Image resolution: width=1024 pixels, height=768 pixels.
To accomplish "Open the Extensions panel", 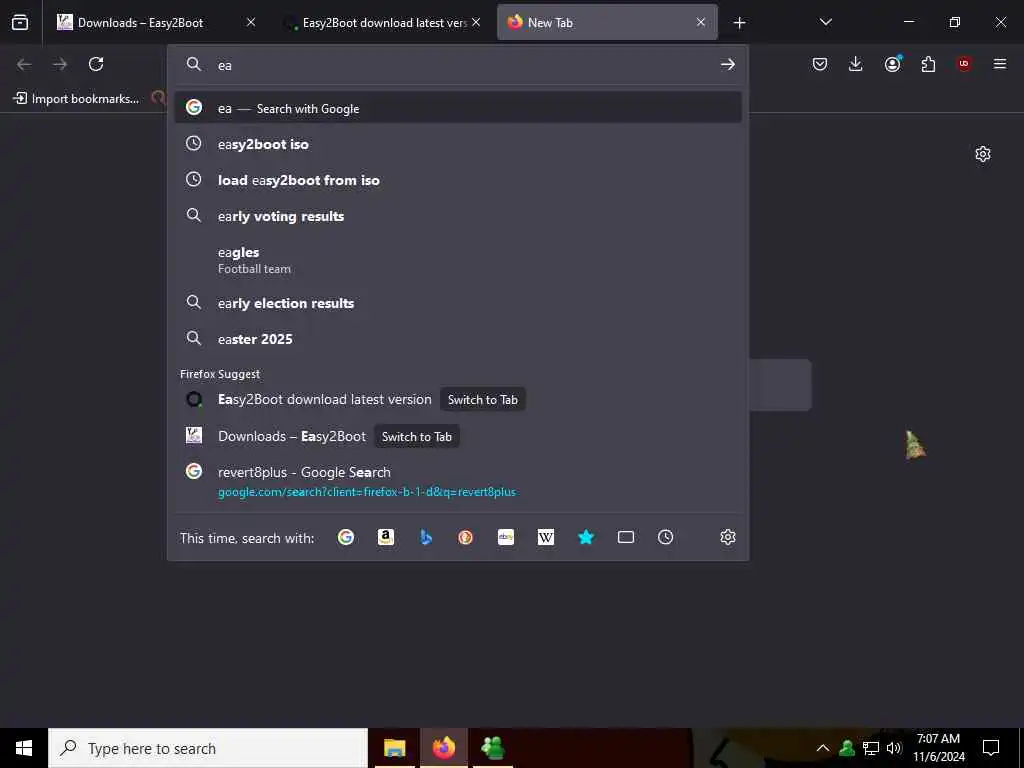I will [928, 64].
